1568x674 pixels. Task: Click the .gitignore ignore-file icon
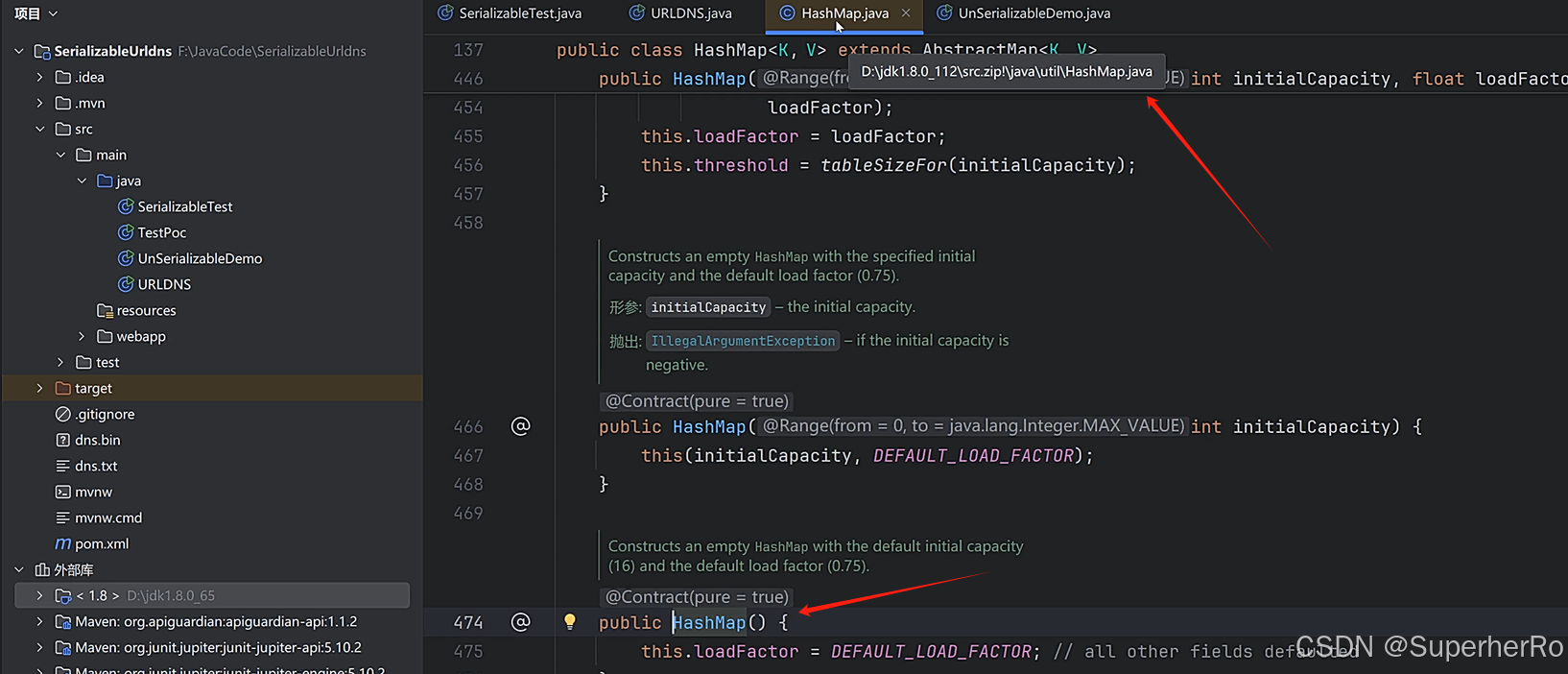(63, 414)
